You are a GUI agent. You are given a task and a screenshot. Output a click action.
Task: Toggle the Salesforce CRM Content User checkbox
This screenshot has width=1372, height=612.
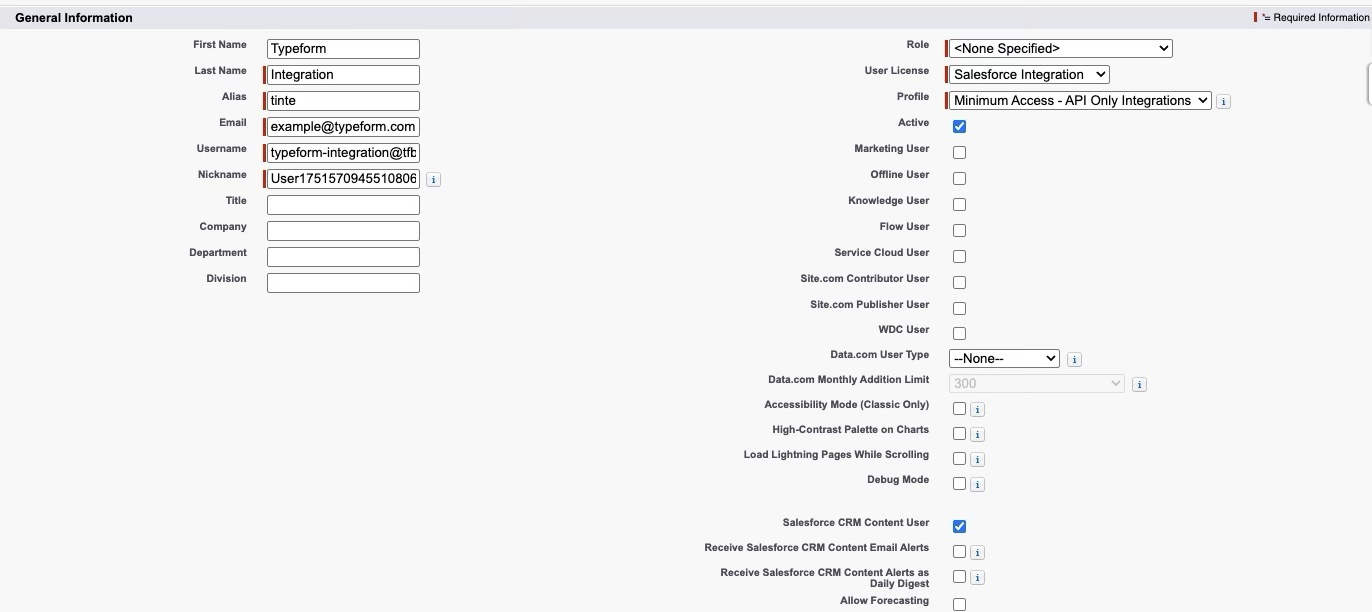click(x=959, y=527)
